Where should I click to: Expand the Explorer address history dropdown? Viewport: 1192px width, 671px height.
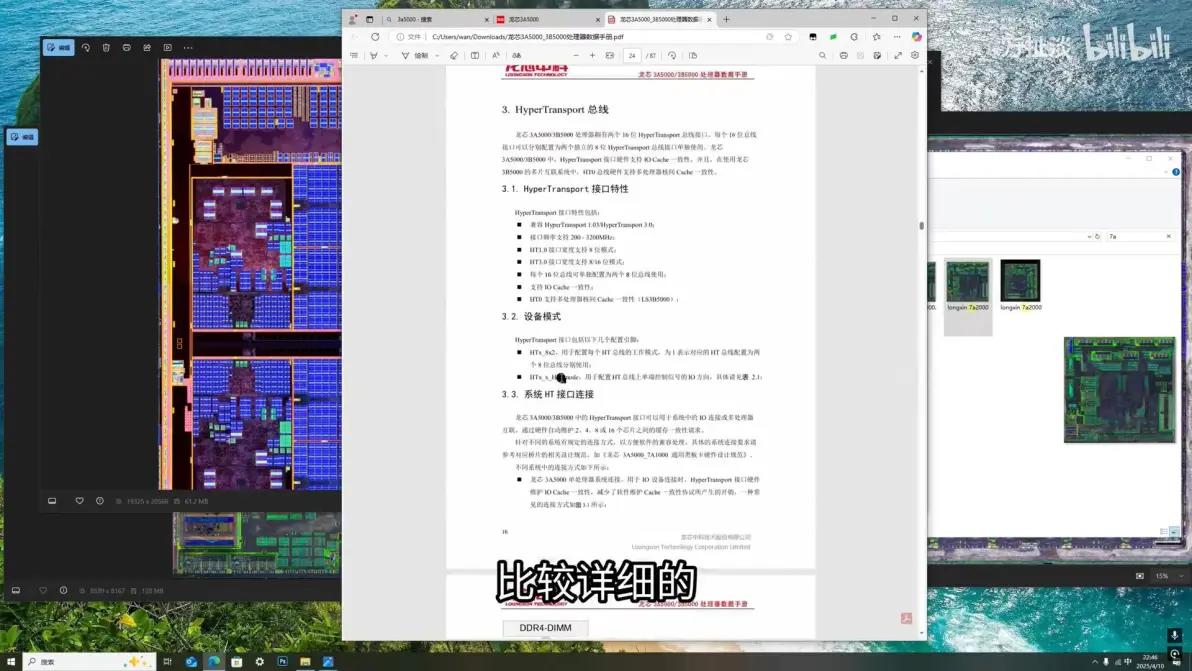pyautogui.click(x=1089, y=236)
